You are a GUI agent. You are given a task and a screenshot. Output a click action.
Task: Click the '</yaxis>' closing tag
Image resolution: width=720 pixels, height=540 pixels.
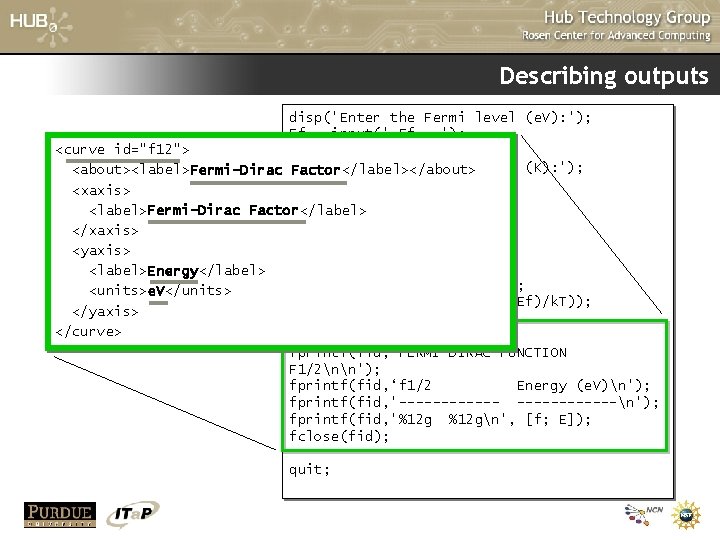pos(106,312)
